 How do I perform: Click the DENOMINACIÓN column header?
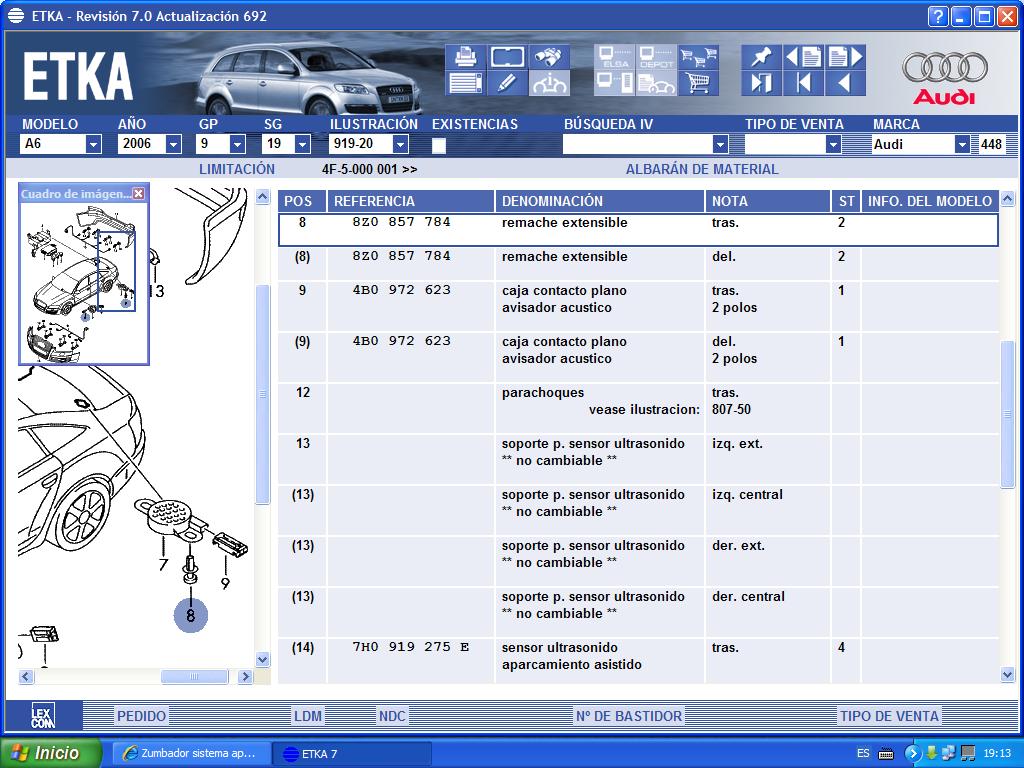click(600, 201)
